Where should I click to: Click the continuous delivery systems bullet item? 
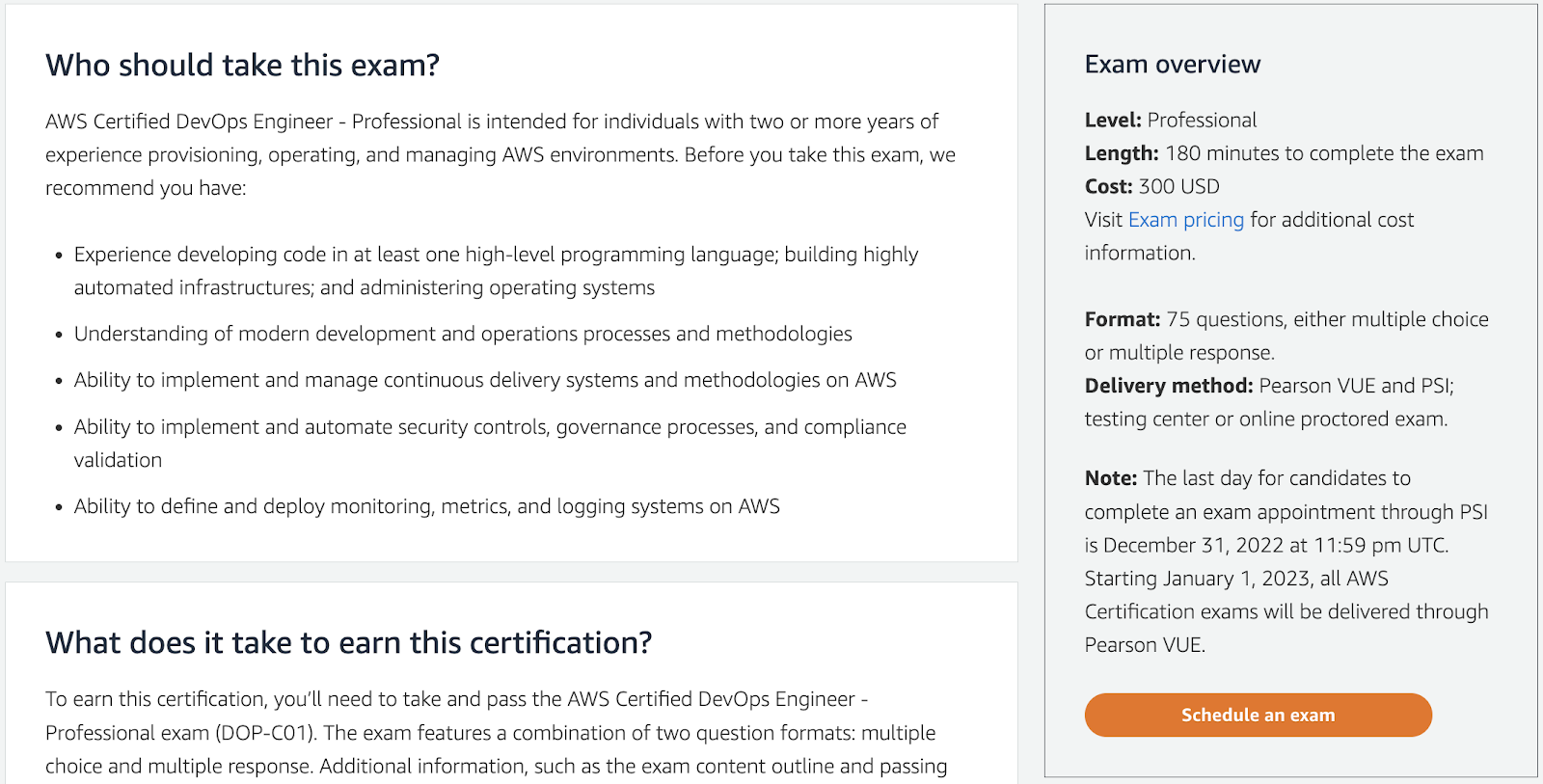[485, 381]
